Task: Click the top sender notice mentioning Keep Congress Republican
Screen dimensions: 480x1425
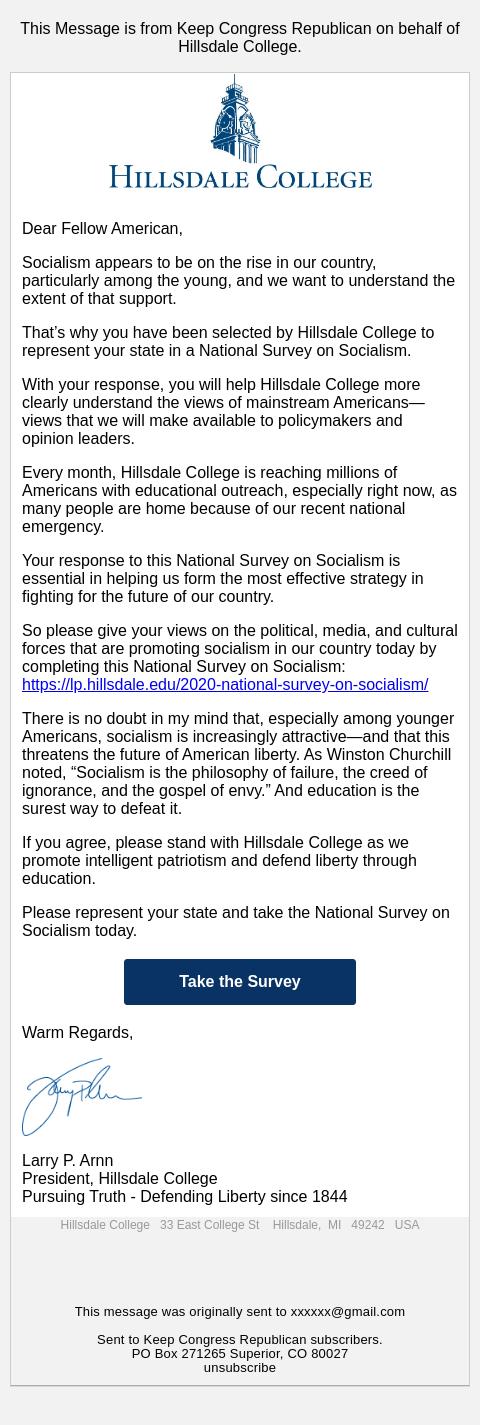Action: (240, 37)
